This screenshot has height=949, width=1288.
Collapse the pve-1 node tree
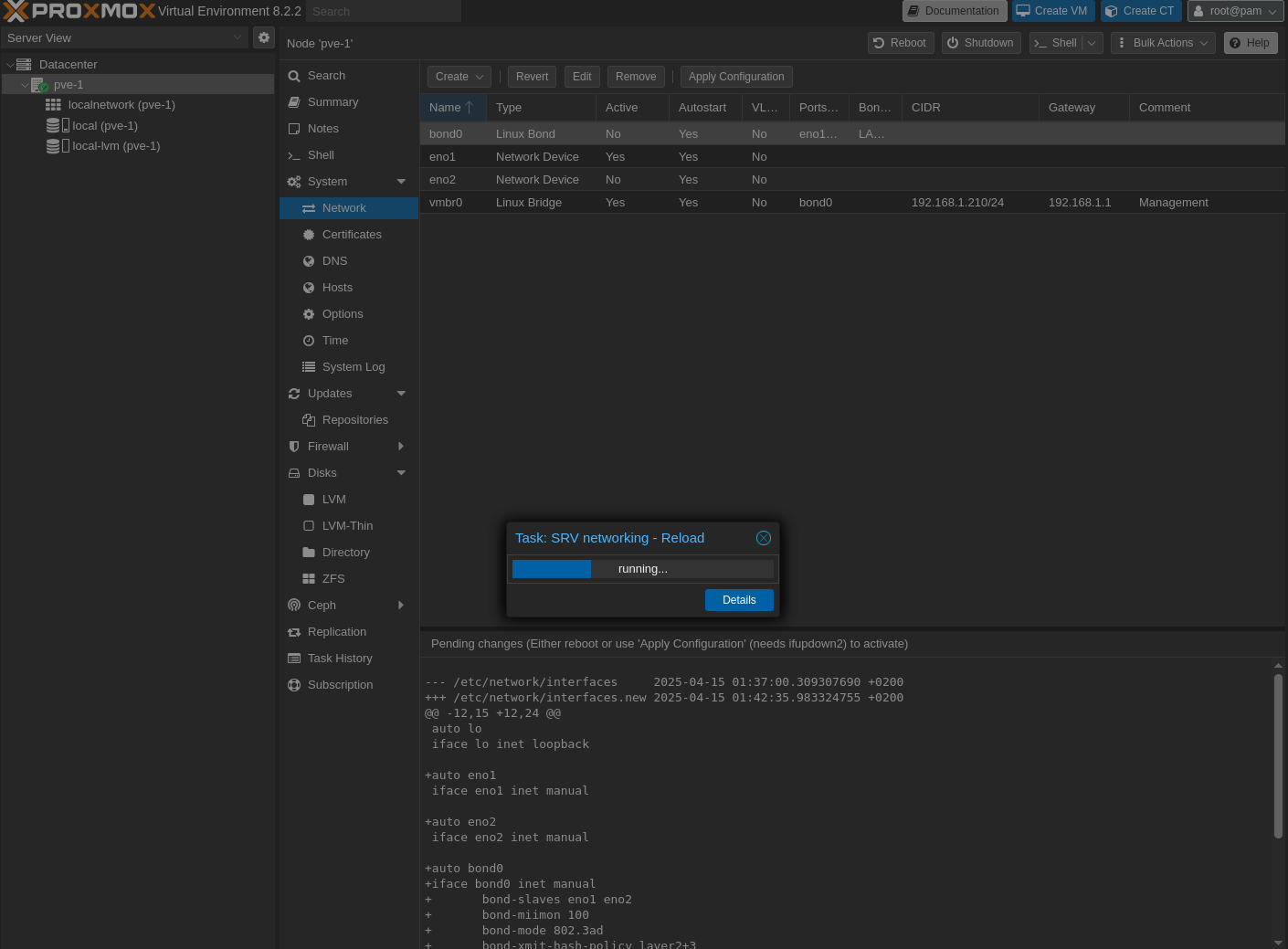click(25, 85)
